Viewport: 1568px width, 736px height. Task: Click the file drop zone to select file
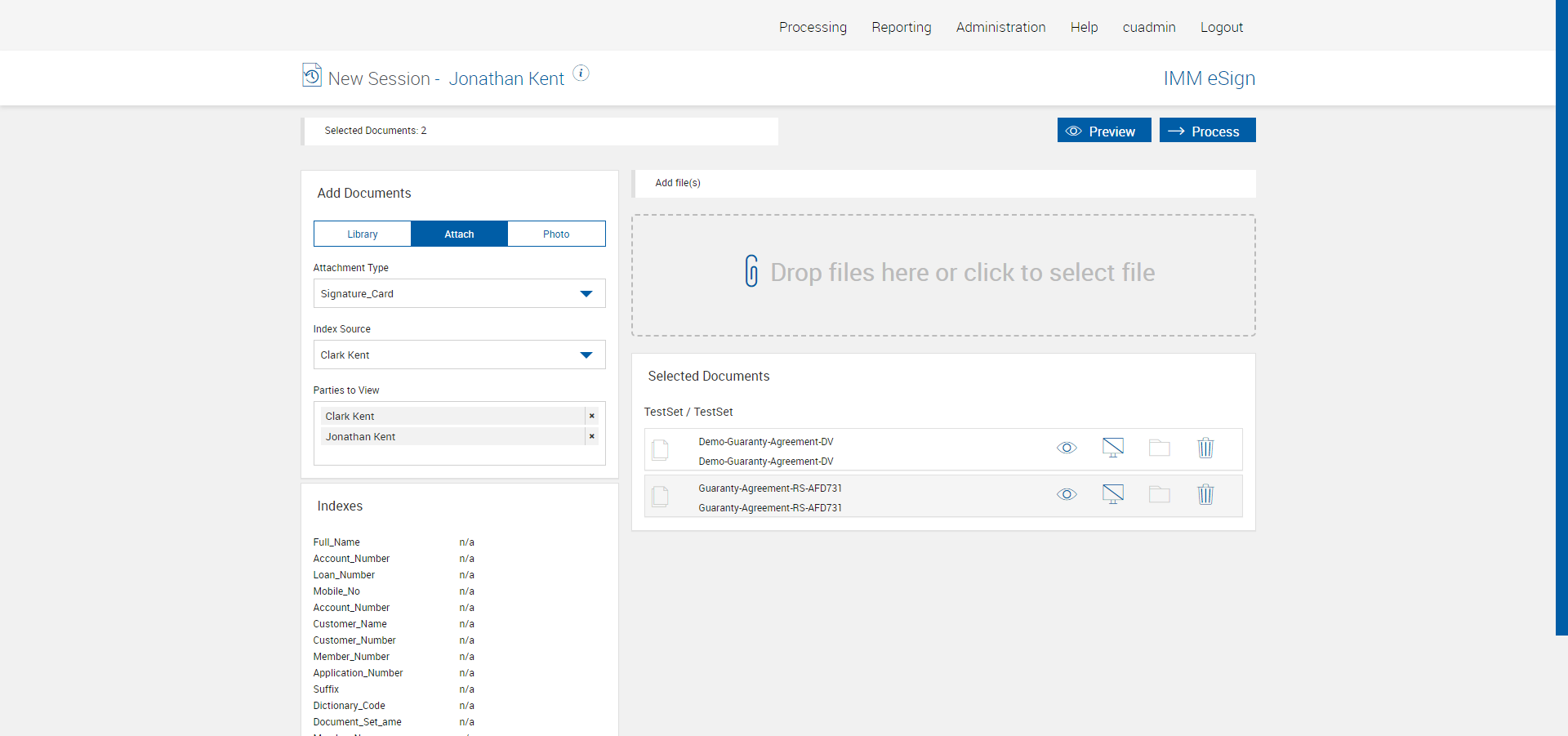[943, 274]
